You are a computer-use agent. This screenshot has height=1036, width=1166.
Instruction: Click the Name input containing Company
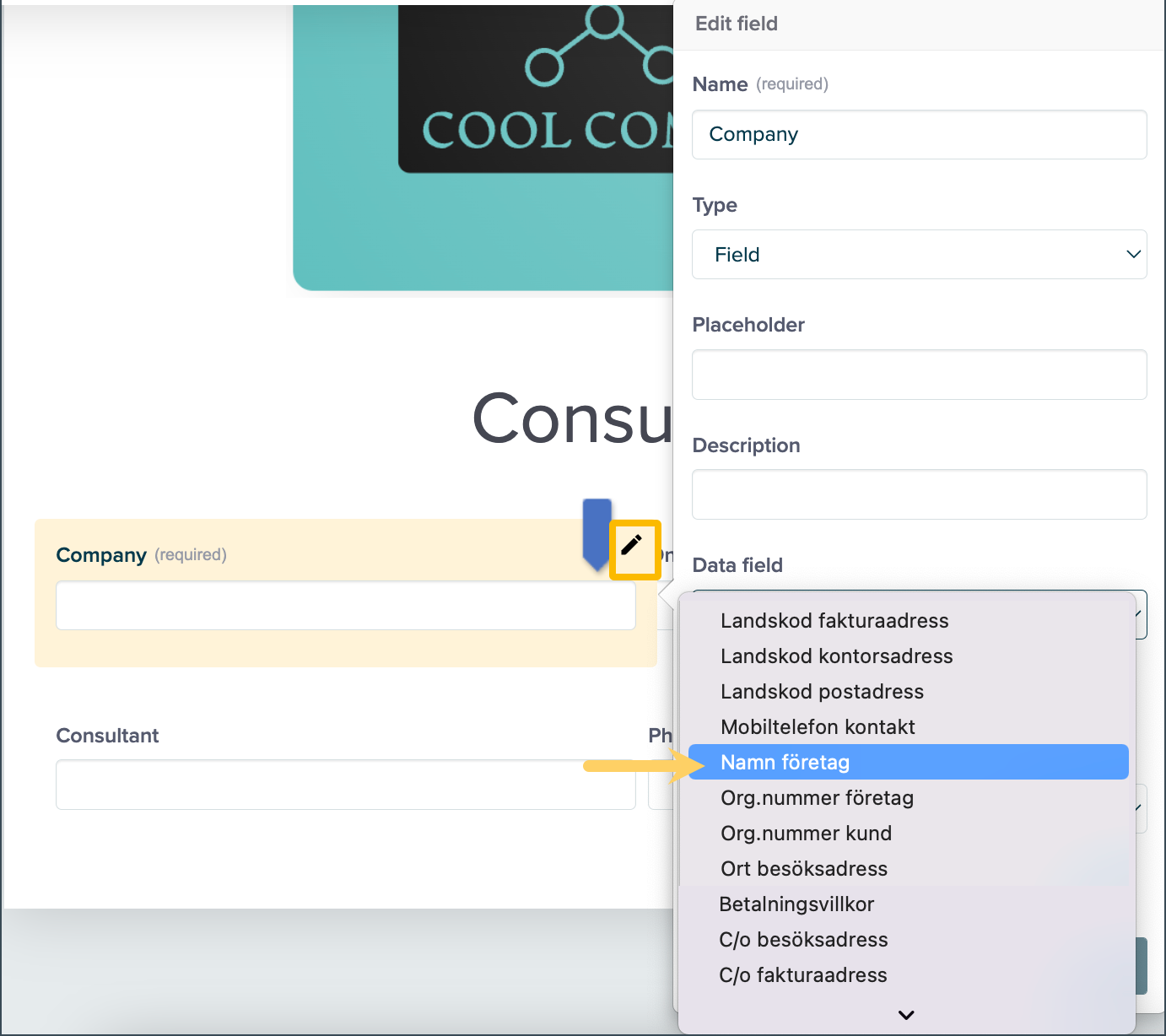click(919, 134)
